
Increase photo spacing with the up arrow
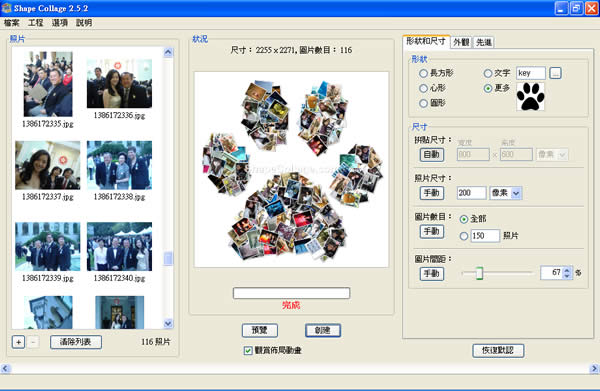click(x=567, y=269)
